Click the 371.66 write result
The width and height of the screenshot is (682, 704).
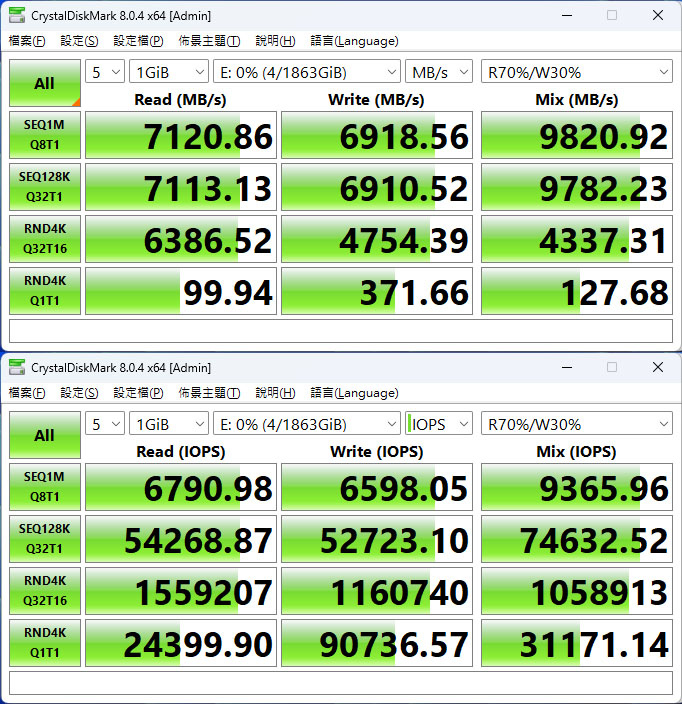377,291
